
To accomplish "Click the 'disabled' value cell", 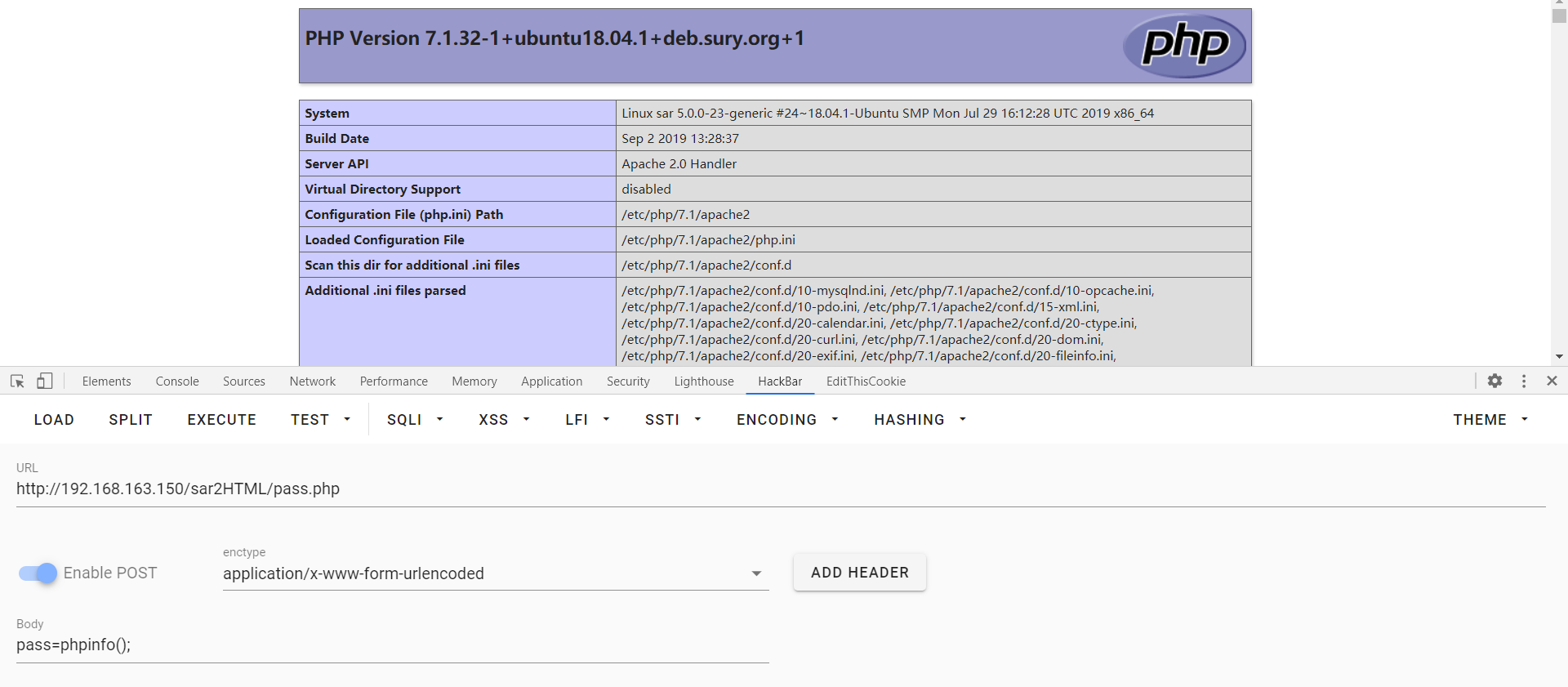I will 933,189.
